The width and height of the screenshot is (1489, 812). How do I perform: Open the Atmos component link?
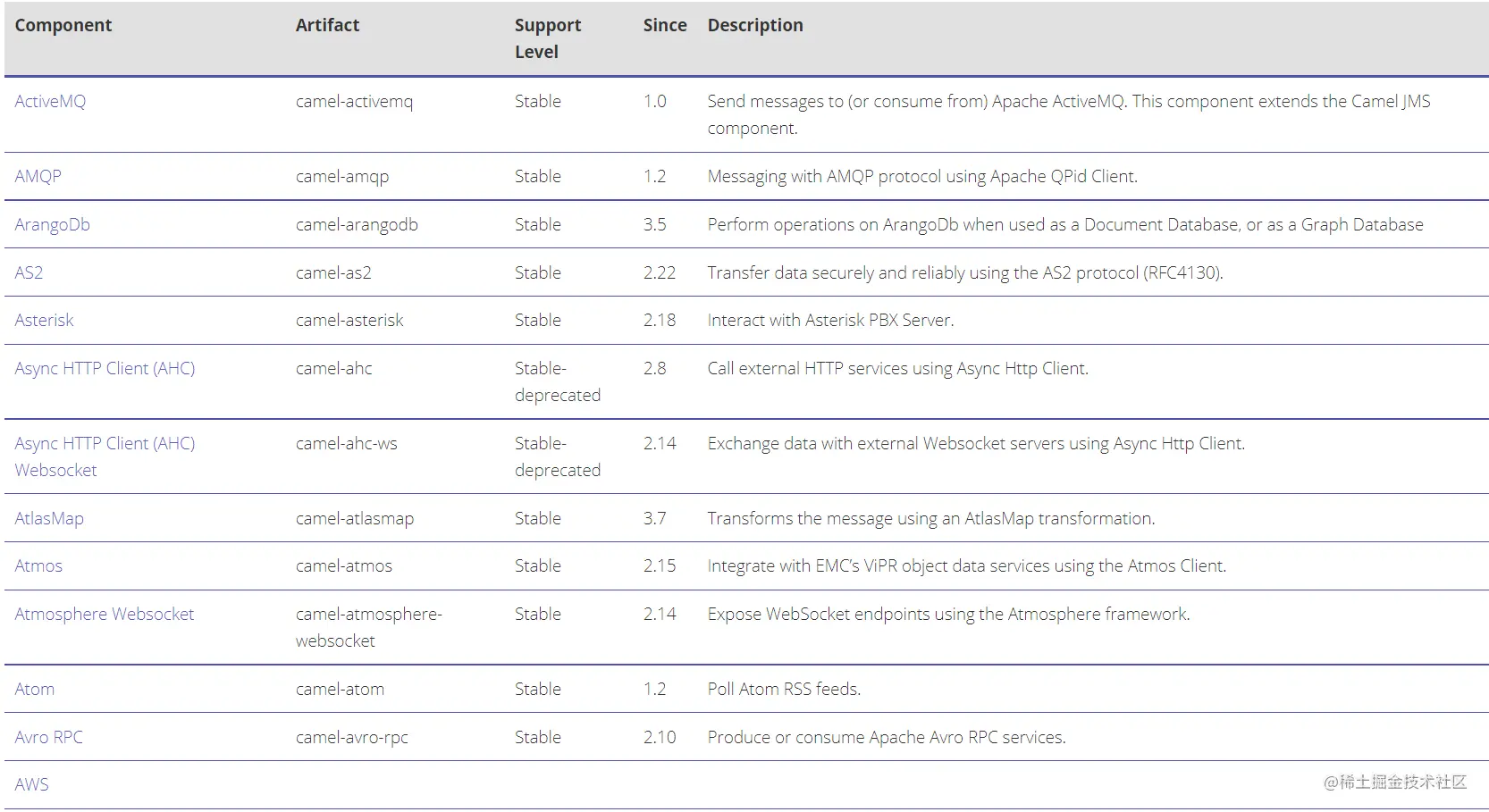point(38,565)
